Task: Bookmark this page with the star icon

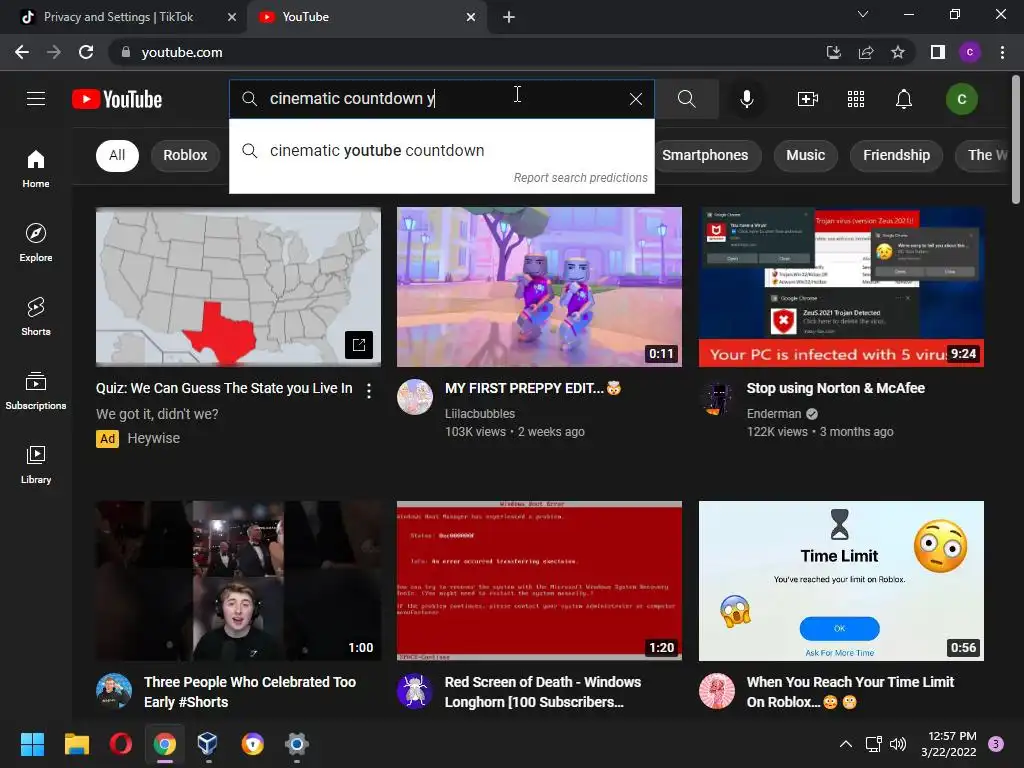Action: click(898, 52)
